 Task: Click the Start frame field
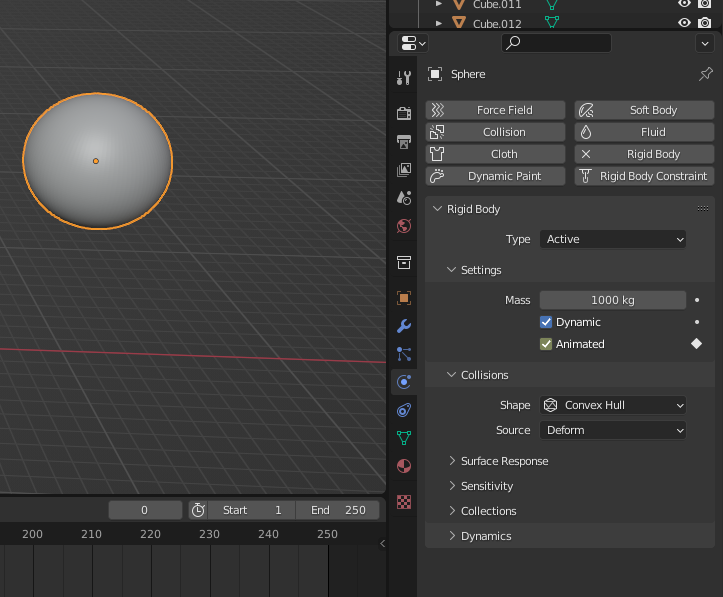252,510
